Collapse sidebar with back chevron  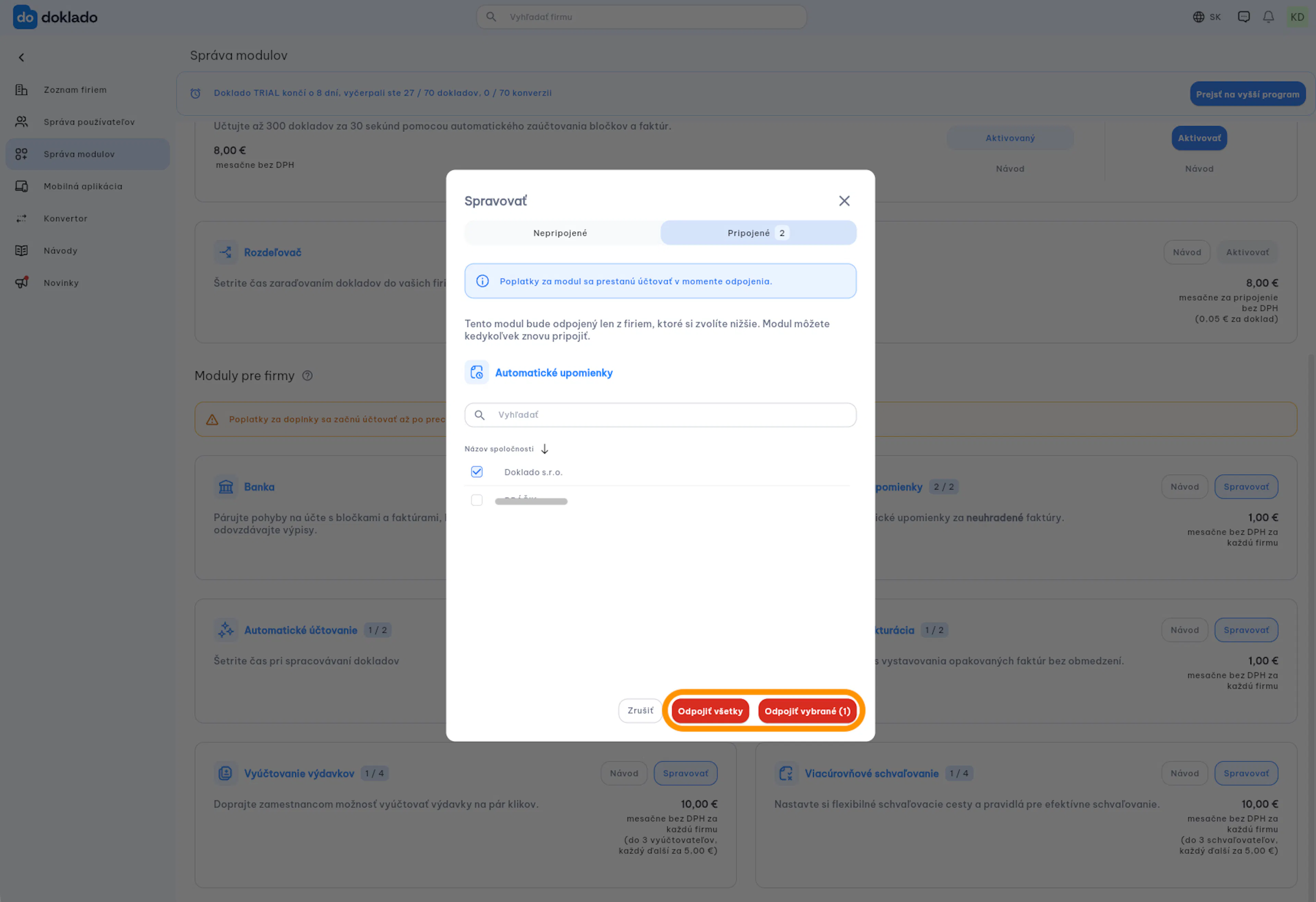point(22,57)
